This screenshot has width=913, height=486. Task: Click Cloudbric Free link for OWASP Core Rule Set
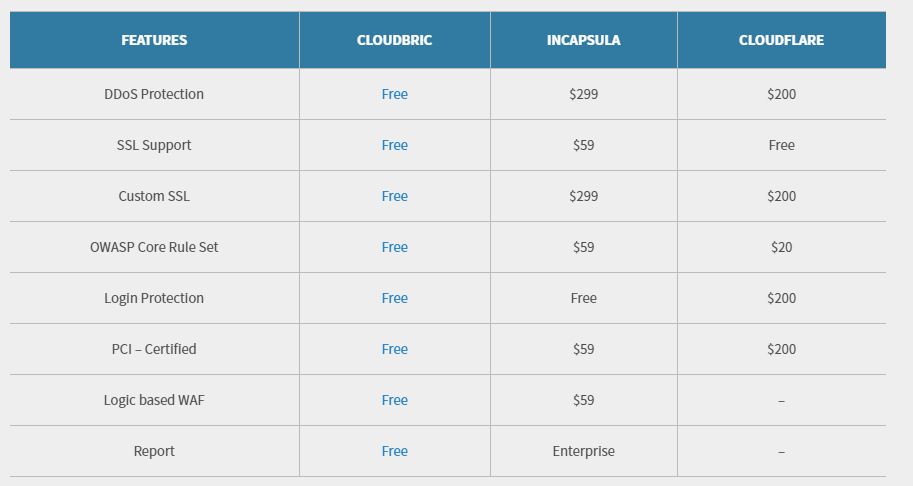[394, 247]
